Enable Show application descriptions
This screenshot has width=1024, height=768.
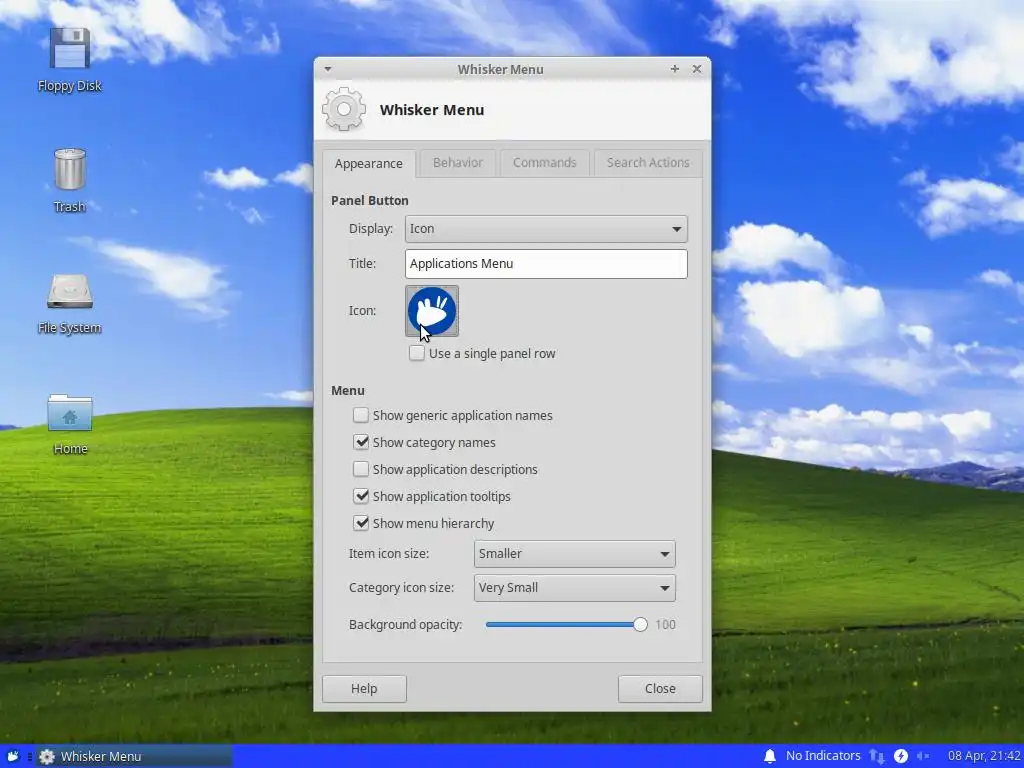360,469
